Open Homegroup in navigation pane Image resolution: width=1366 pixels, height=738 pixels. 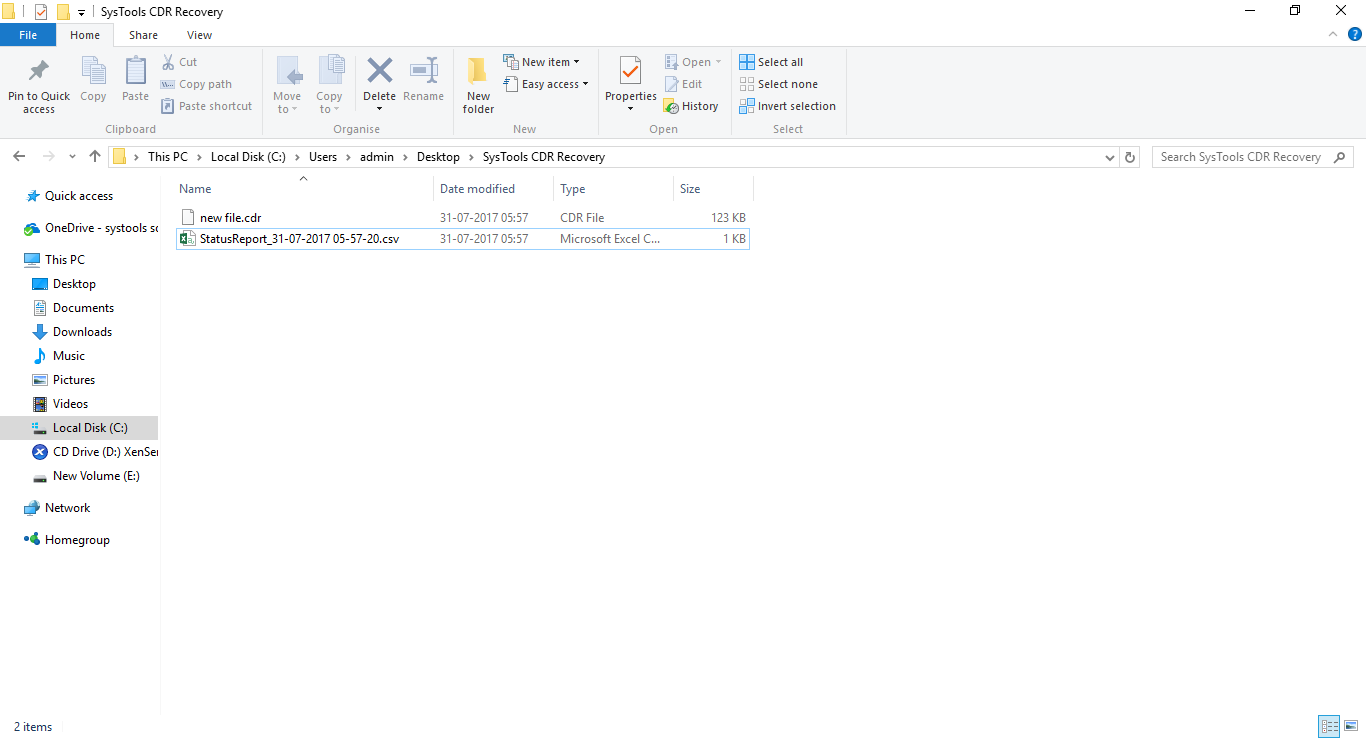coord(77,540)
